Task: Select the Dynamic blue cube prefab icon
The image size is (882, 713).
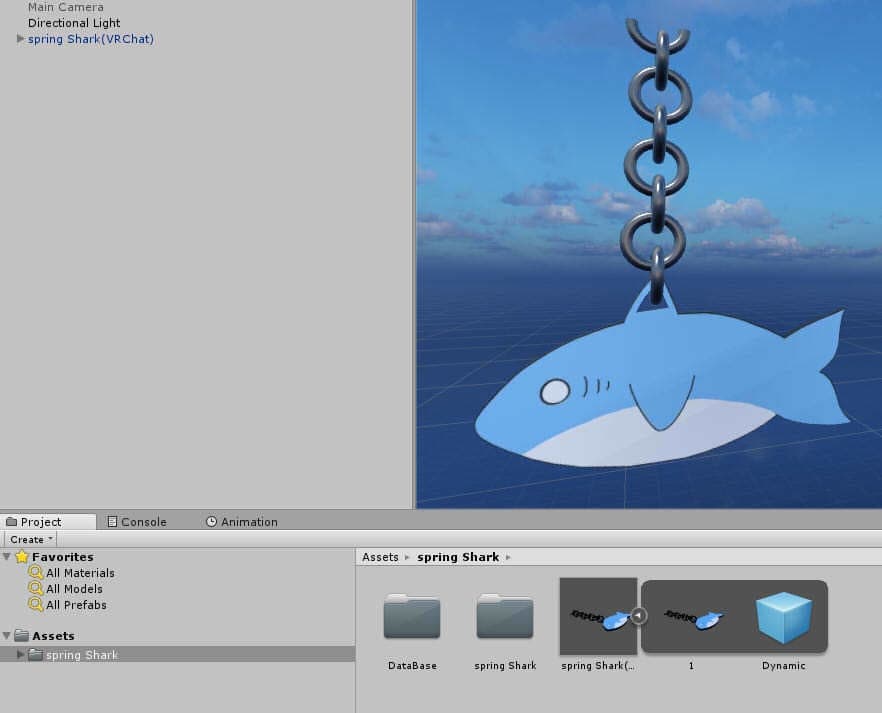Action: (783, 617)
